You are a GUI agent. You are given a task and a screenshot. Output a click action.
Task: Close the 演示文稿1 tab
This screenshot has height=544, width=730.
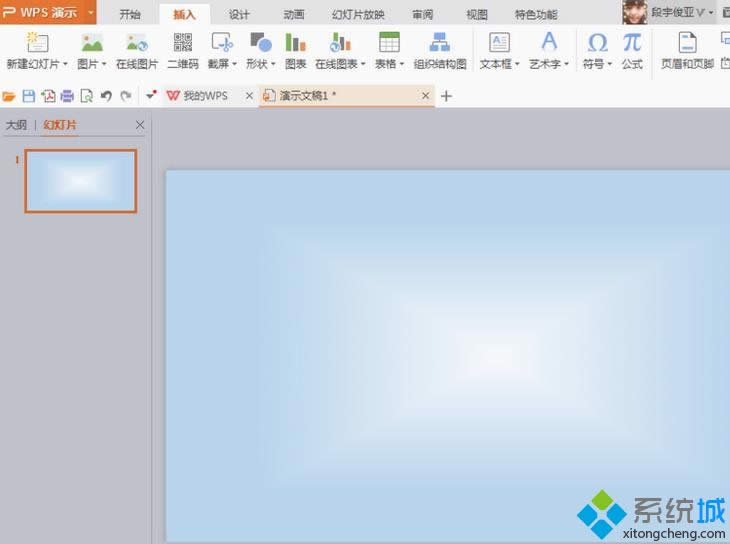[x=426, y=95]
